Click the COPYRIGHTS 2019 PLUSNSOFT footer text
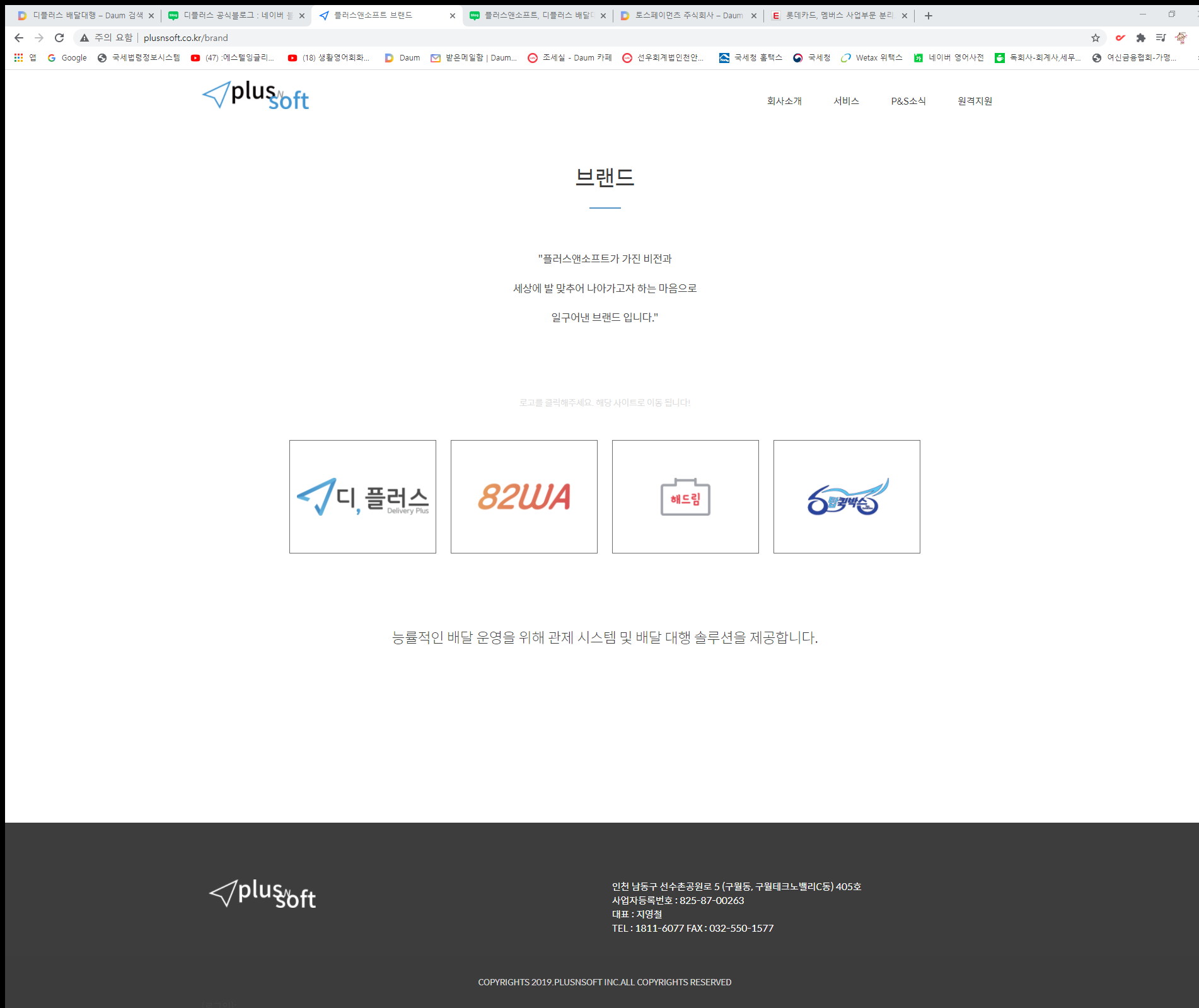Screen dimensions: 1199x1008 [605, 982]
